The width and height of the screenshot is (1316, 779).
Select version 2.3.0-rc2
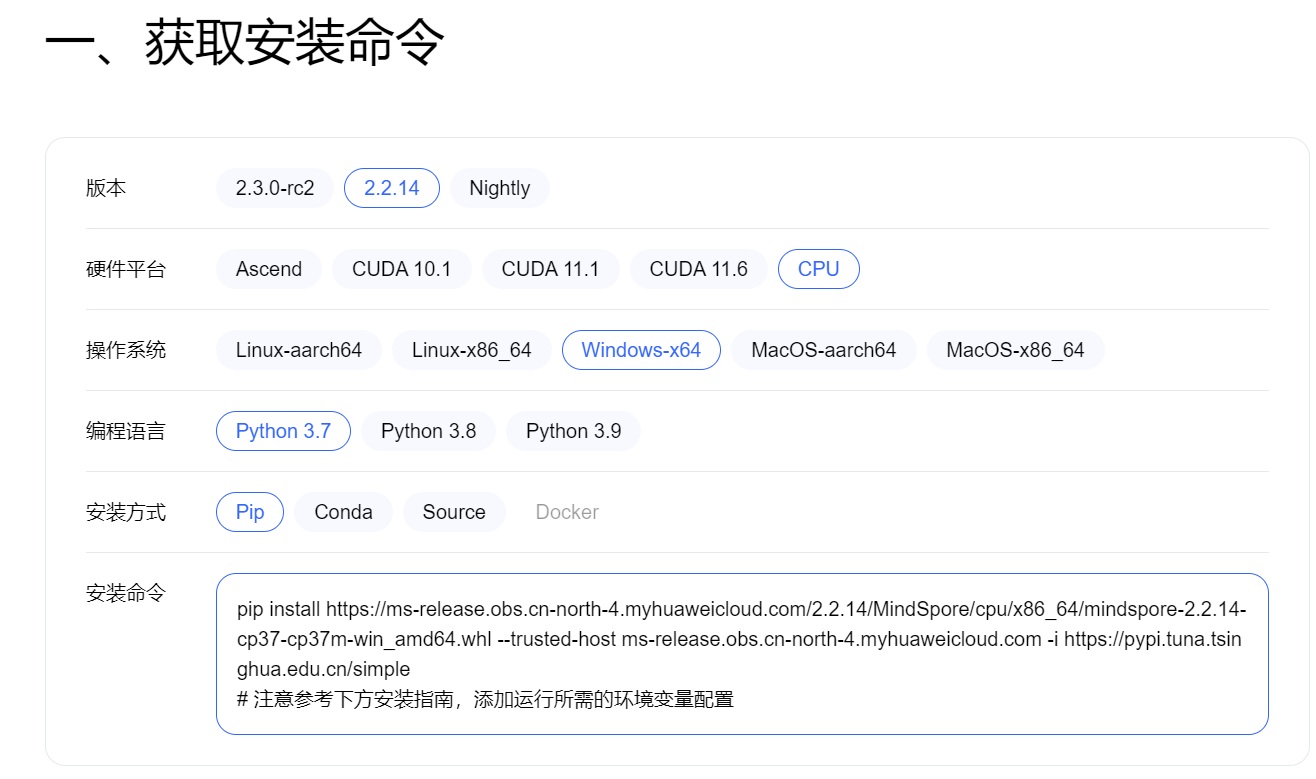274,187
